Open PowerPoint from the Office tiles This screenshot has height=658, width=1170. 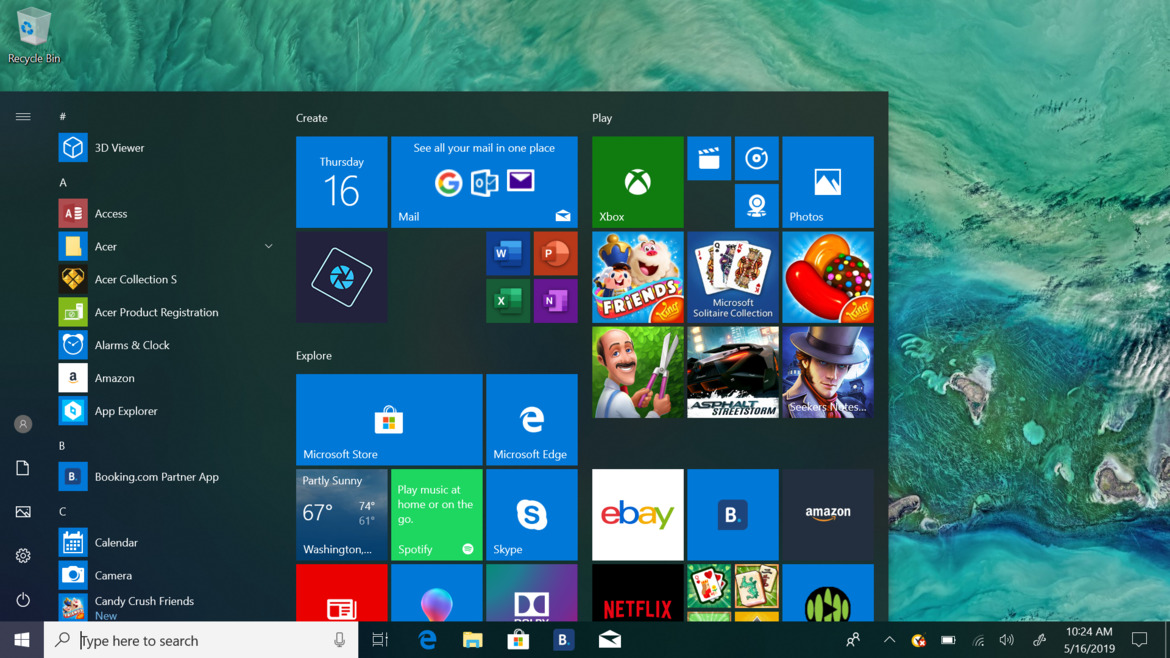555,254
